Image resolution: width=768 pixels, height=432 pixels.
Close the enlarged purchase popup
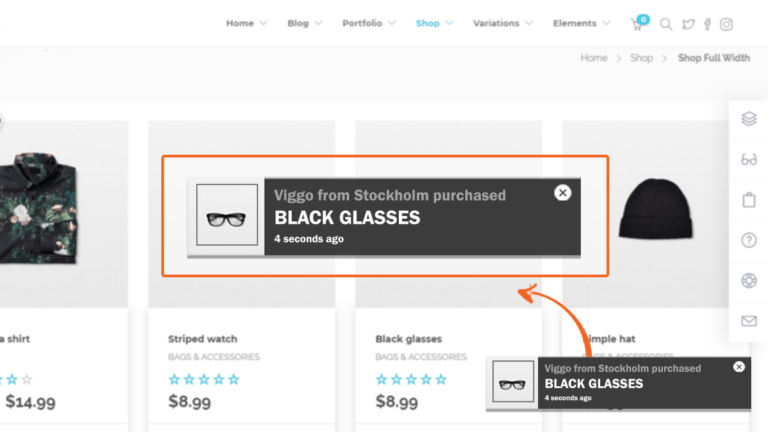563,193
